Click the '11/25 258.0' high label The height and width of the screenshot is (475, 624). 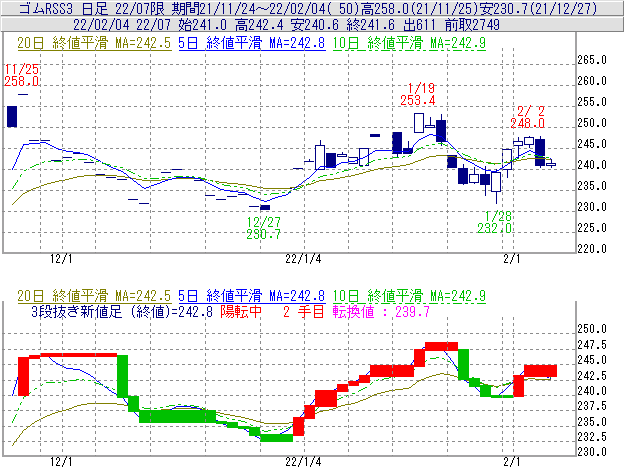[x=21, y=75]
